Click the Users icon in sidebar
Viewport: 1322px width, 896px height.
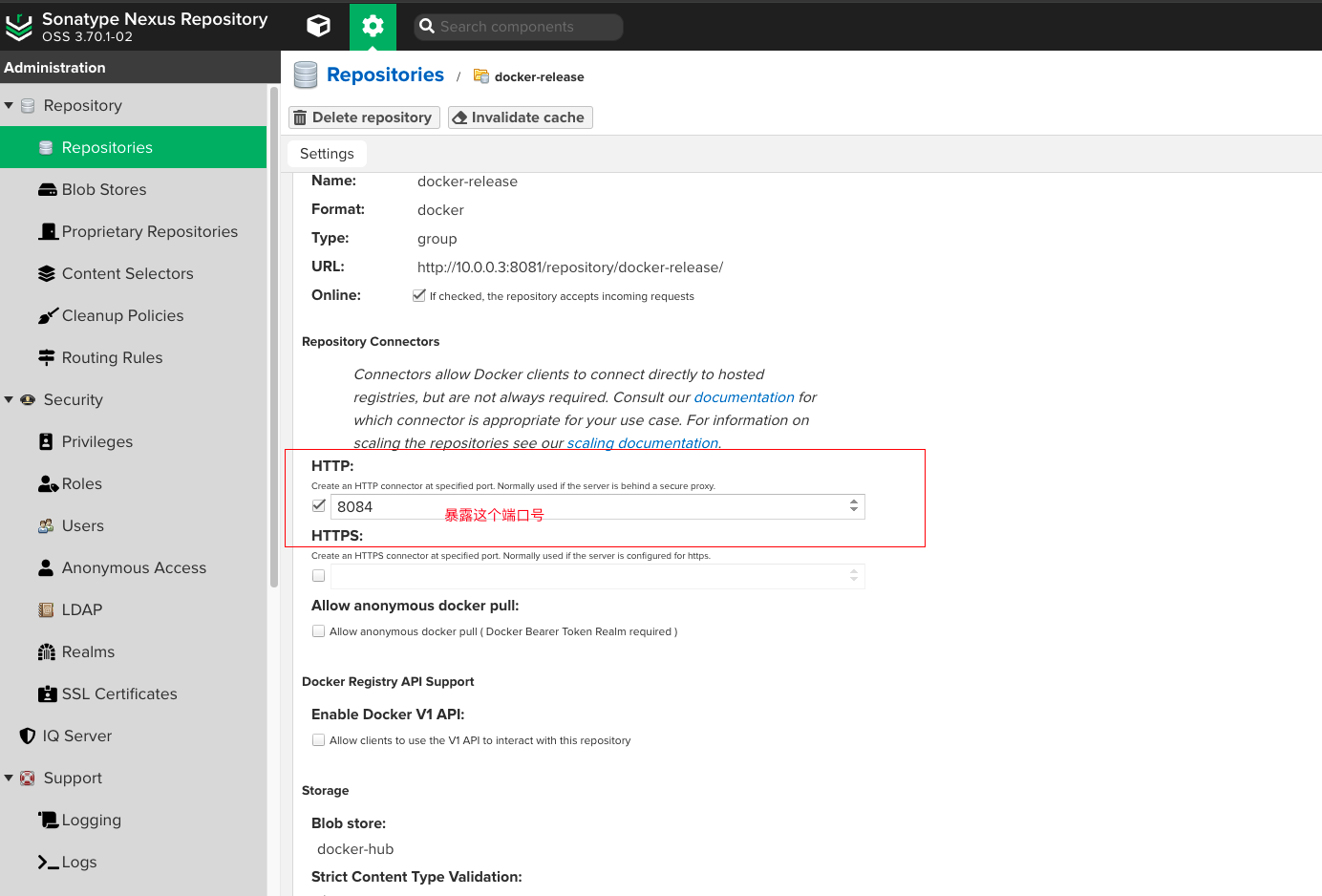[46, 525]
